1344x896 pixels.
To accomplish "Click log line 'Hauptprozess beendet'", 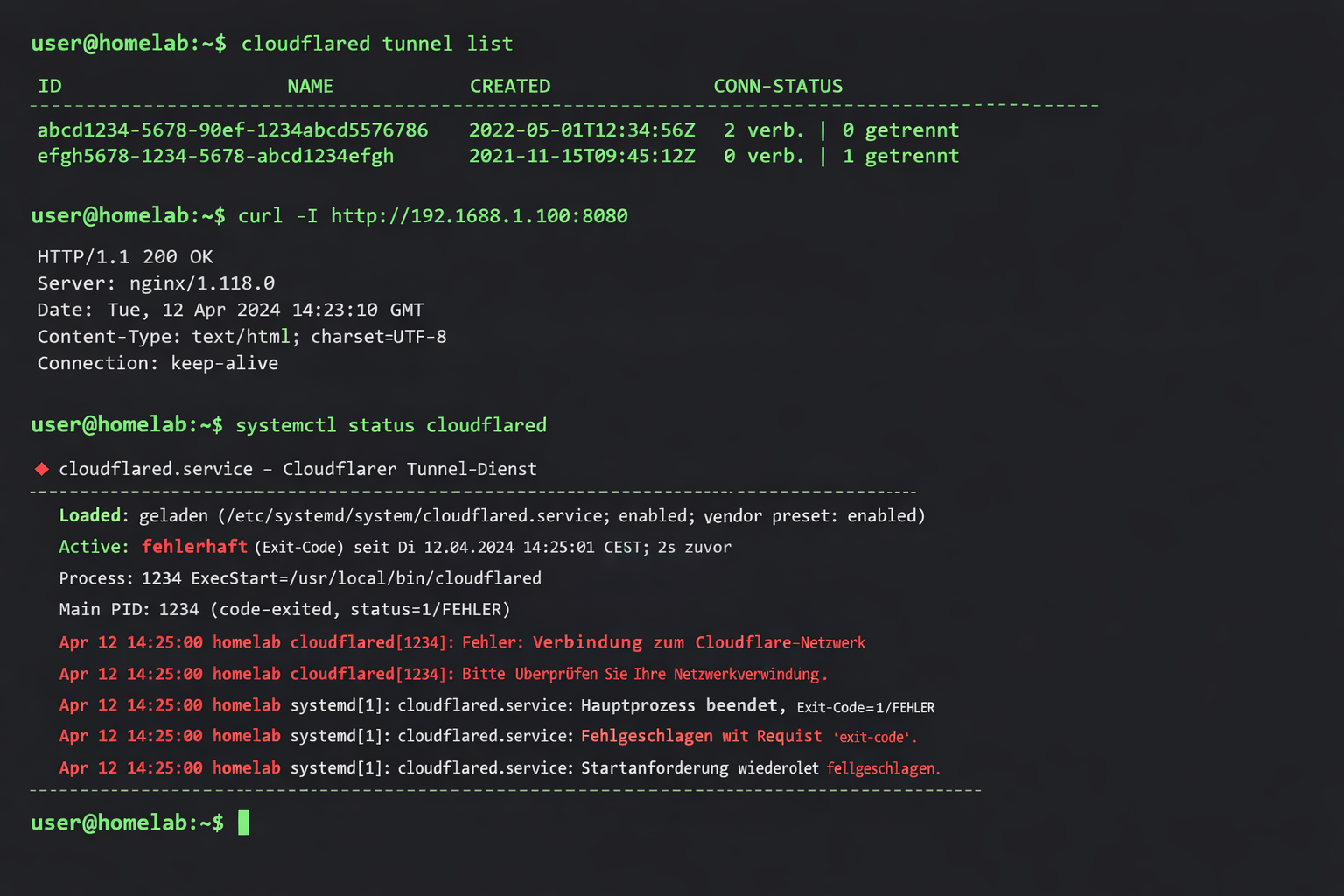I will click(x=496, y=705).
